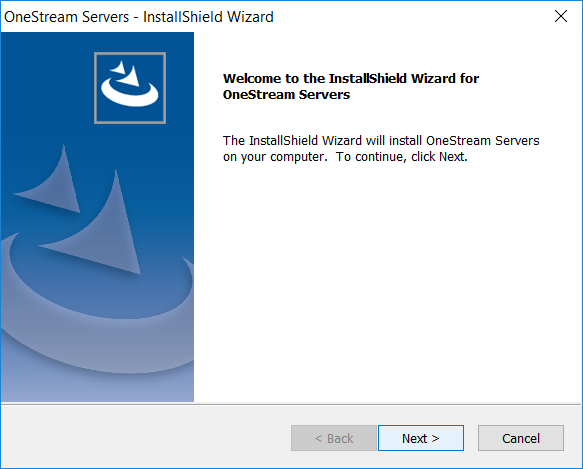Viewport: 583px width, 469px height.
Task: Click the bold Welcome heading
Action: tap(351, 86)
